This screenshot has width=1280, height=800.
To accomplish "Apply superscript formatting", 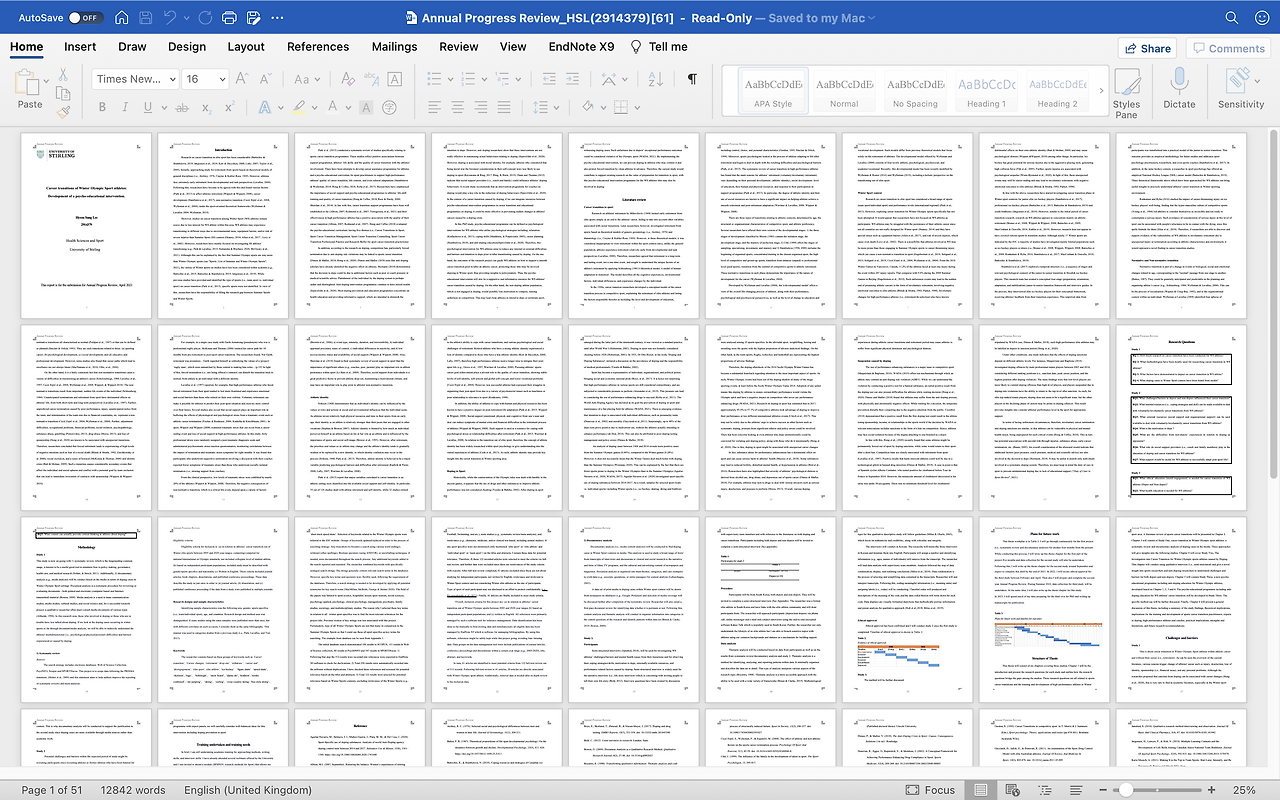I will tap(232, 105).
